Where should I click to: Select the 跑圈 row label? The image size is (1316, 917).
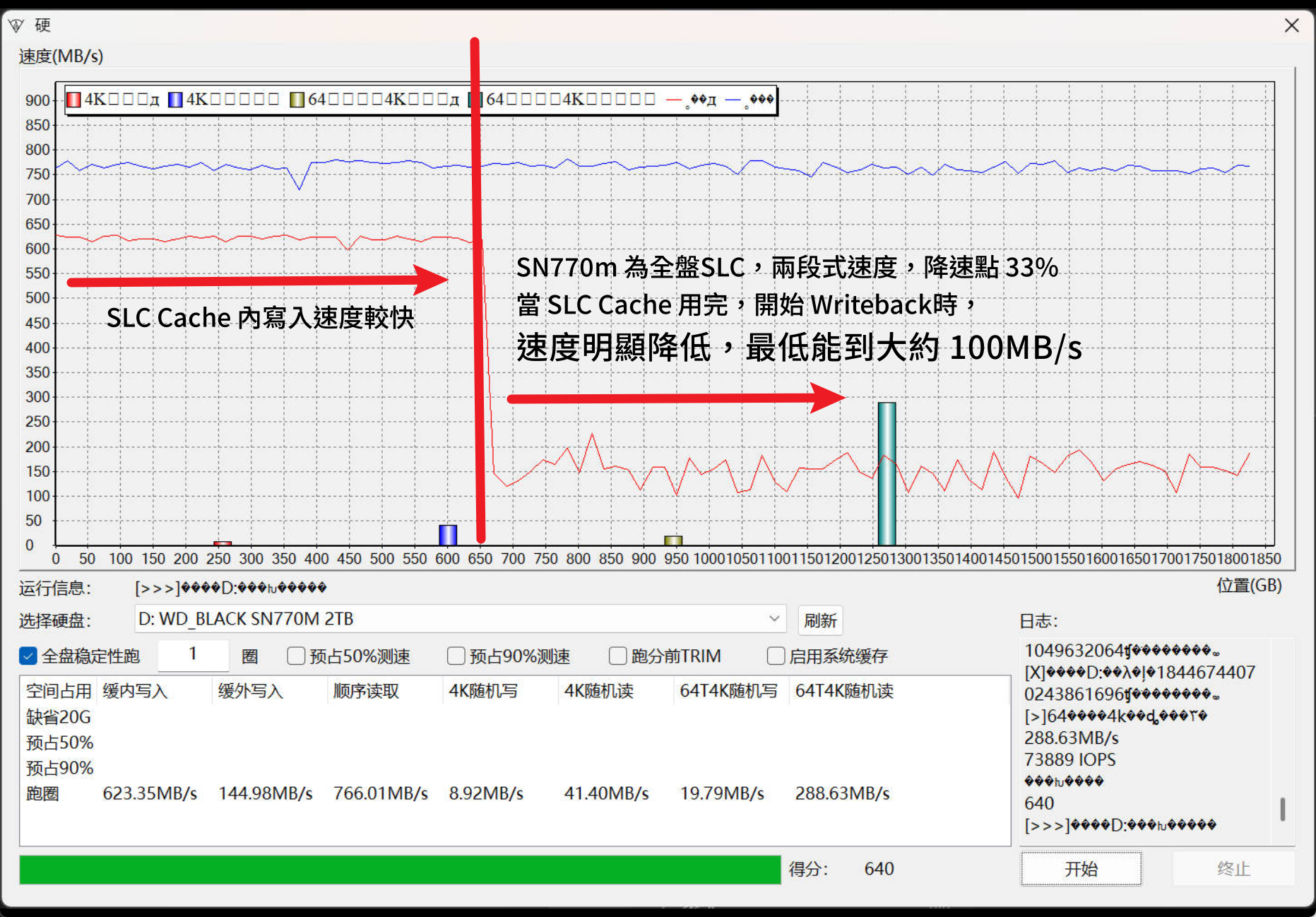pyautogui.click(x=42, y=793)
